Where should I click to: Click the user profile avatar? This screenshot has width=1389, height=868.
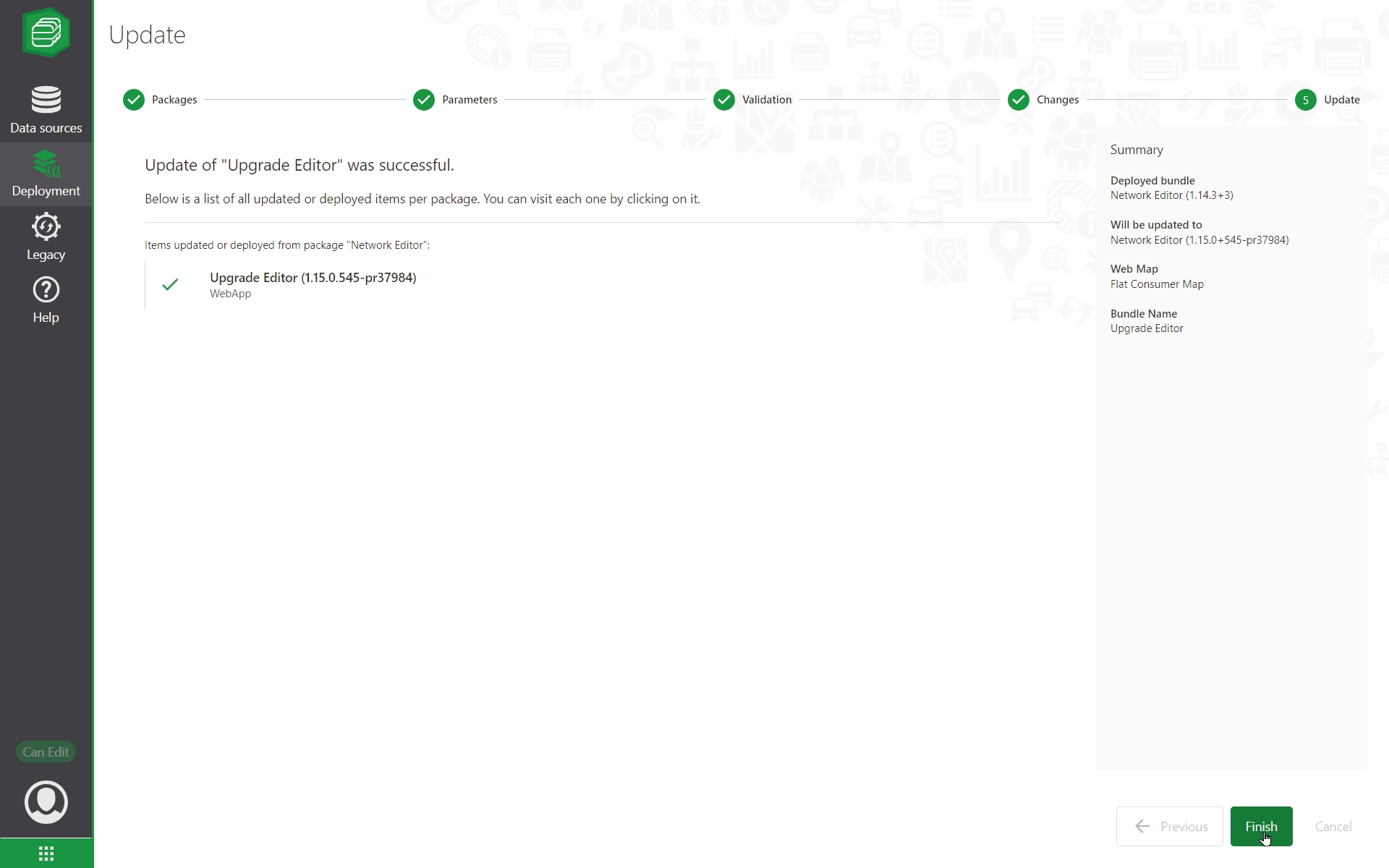[46, 801]
